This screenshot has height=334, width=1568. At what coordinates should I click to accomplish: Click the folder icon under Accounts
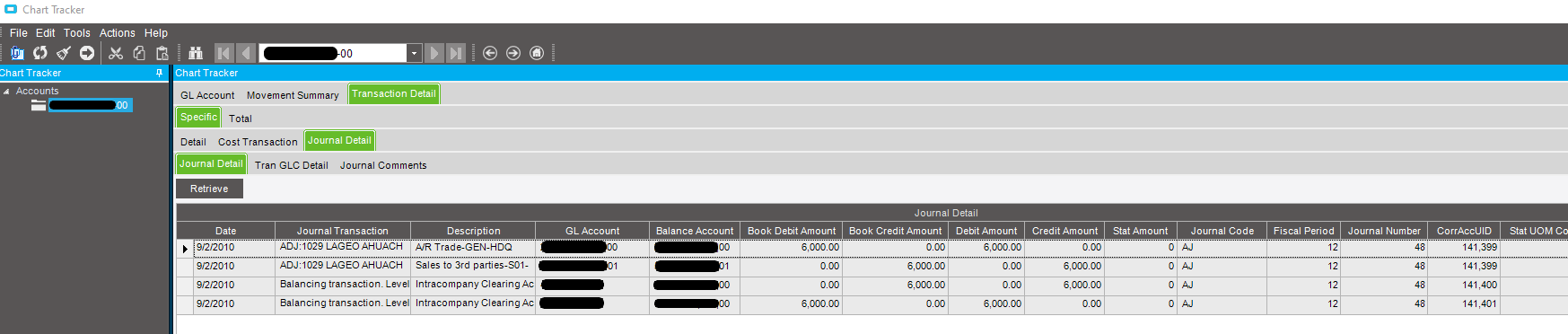tap(39, 105)
